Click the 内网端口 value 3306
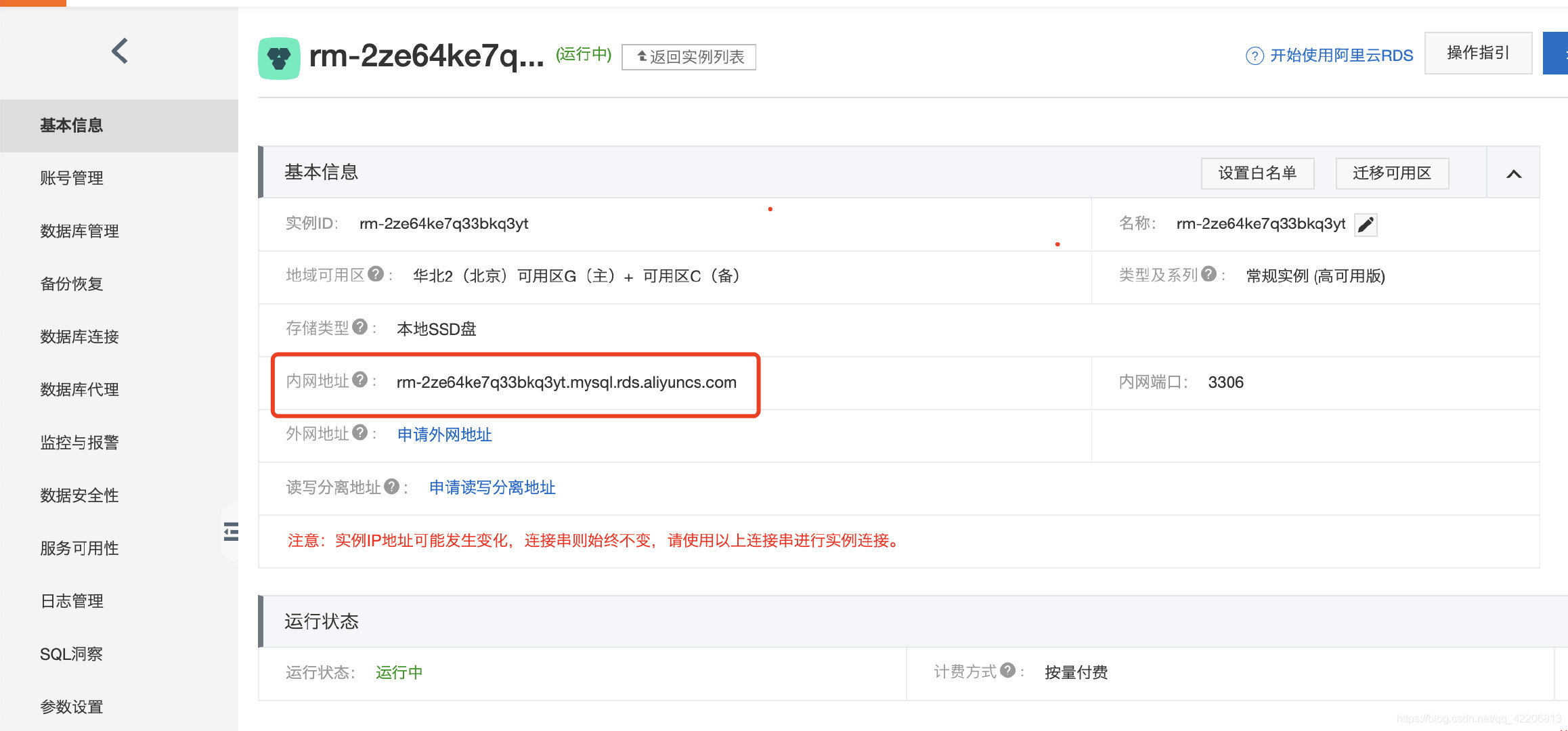The image size is (1568, 731). point(1225,382)
